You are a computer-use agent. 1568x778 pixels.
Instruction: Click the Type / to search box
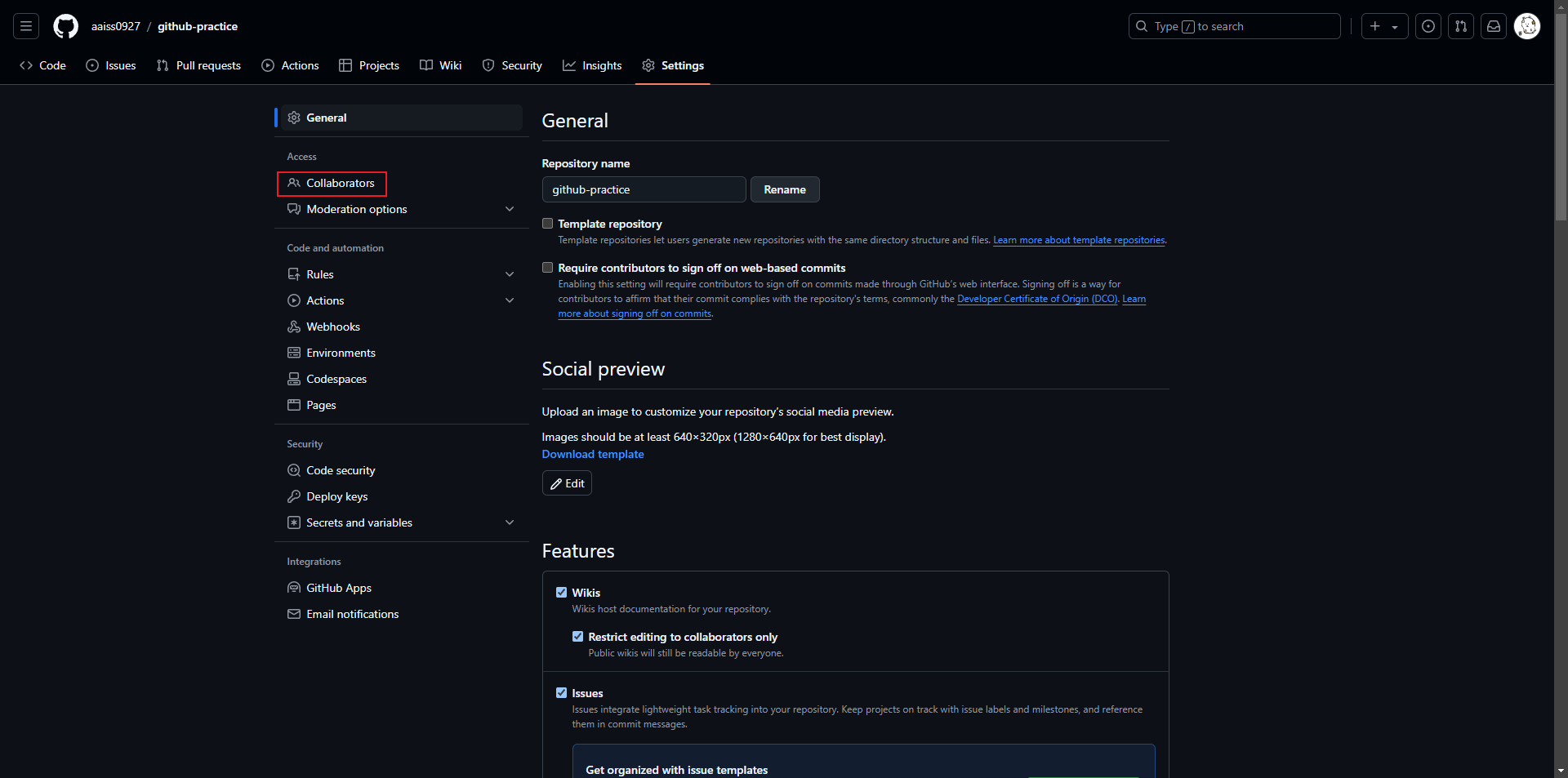pos(1234,26)
